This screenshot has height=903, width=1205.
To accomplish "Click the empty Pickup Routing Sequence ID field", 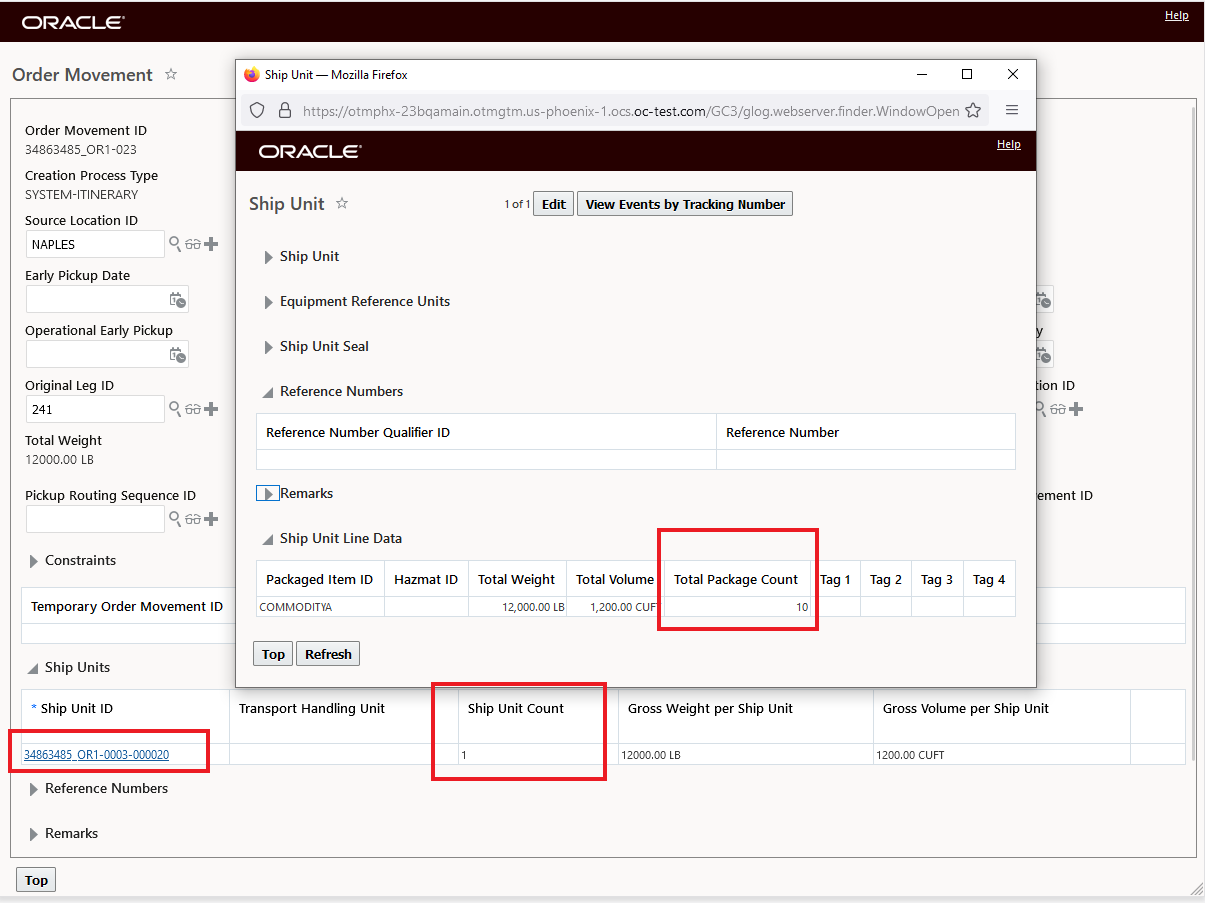I will pyautogui.click(x=95, y=519).
